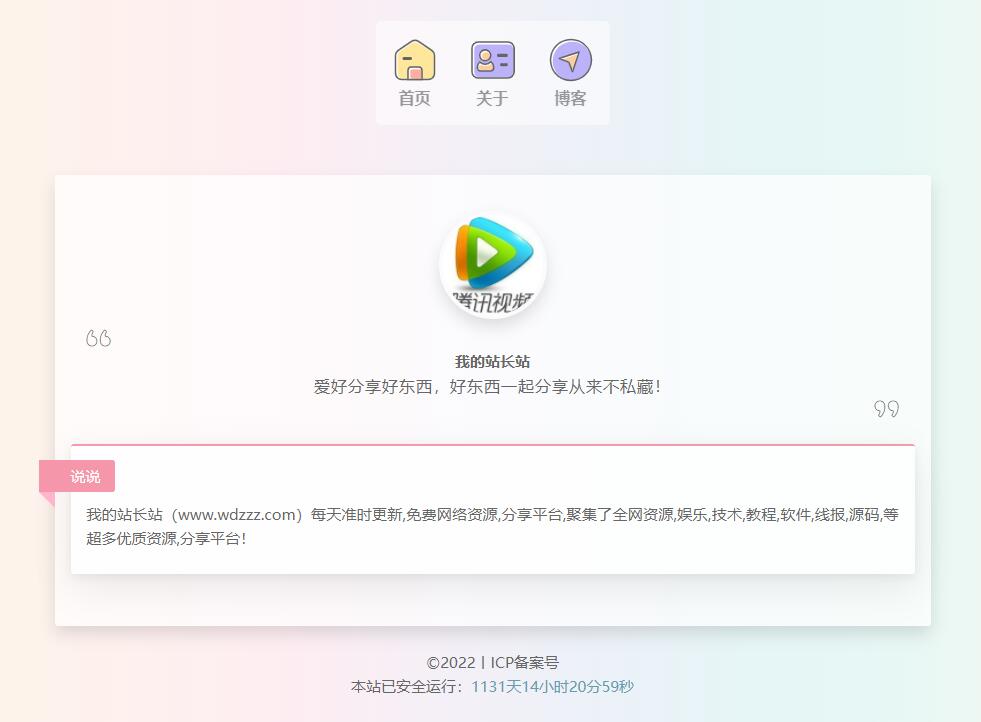Open the 博客 menu label
This screenshot has height=722, width=981.
tap(570, 98)
